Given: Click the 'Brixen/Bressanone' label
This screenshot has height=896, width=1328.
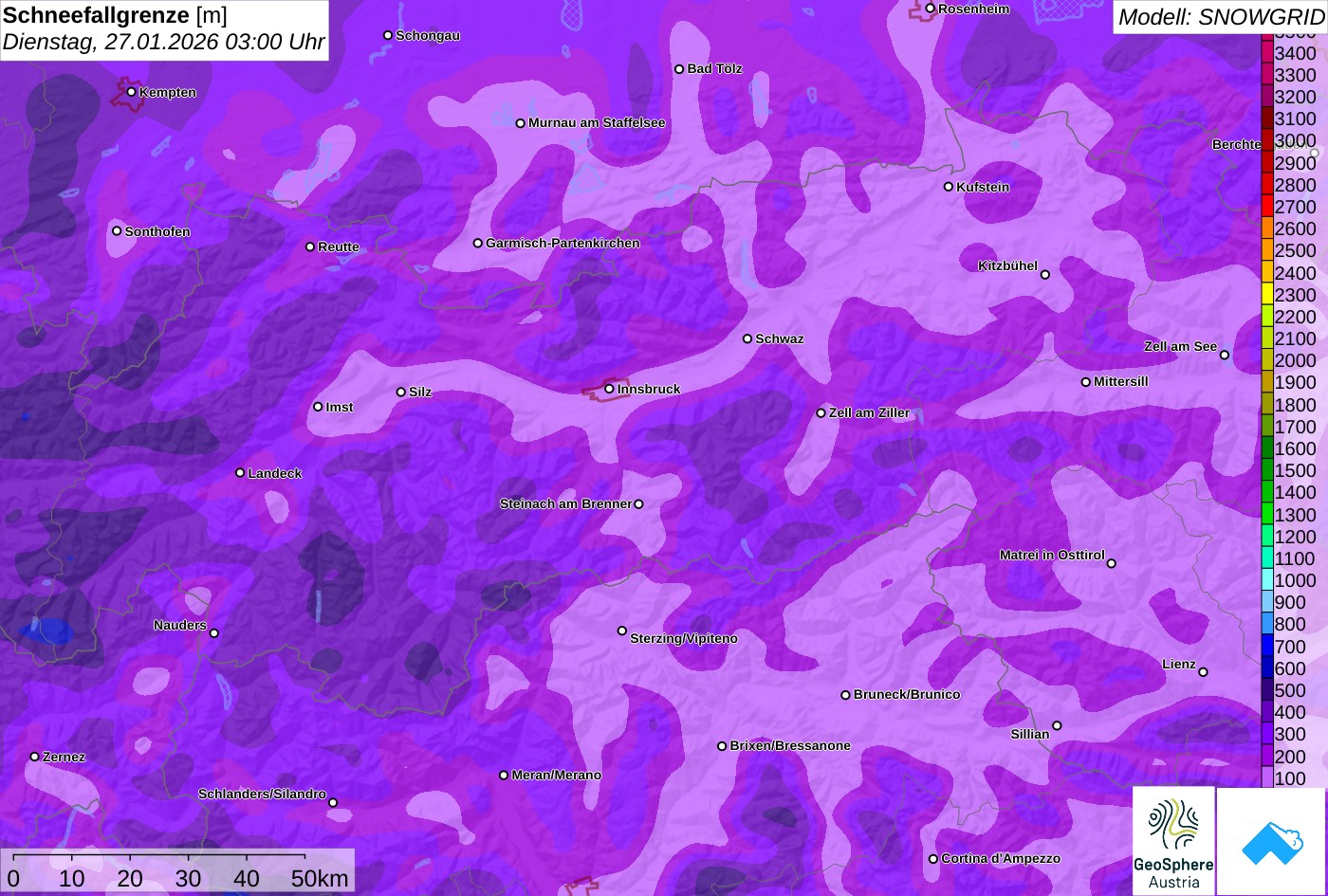Looking at the screenshot, I should (x=790, y=746).
